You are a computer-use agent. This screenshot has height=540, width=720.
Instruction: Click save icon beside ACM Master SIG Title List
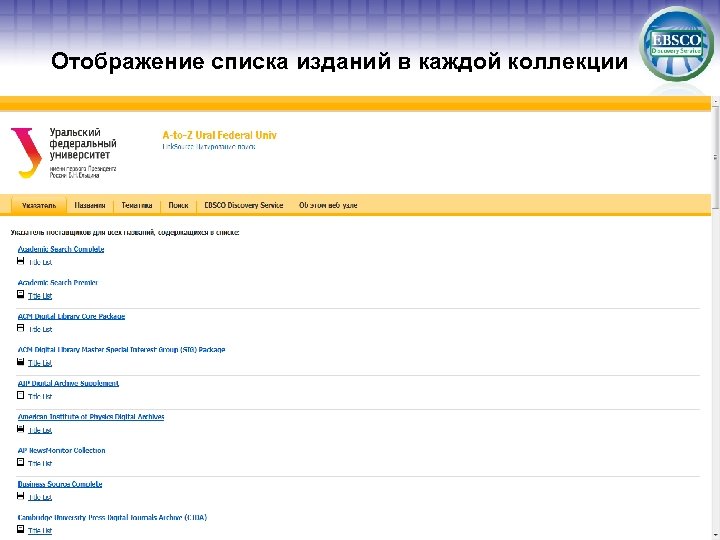pos(21,361)
